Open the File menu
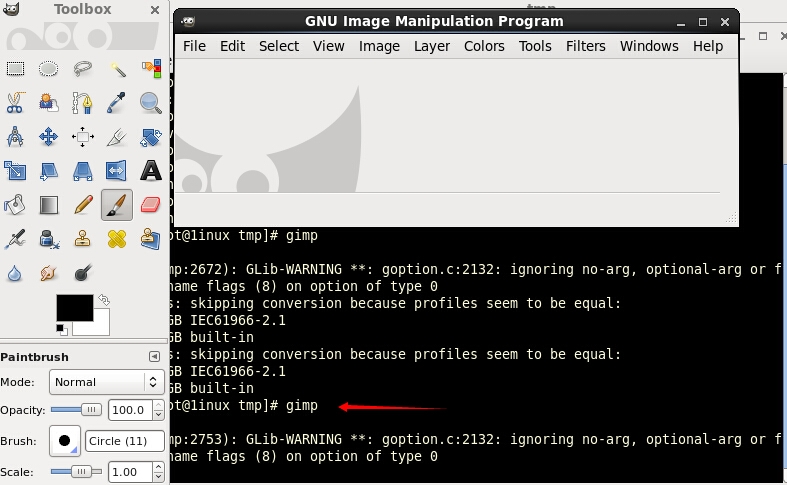The image size is (787, 485). pyautogui.click(x=194, y=46)
